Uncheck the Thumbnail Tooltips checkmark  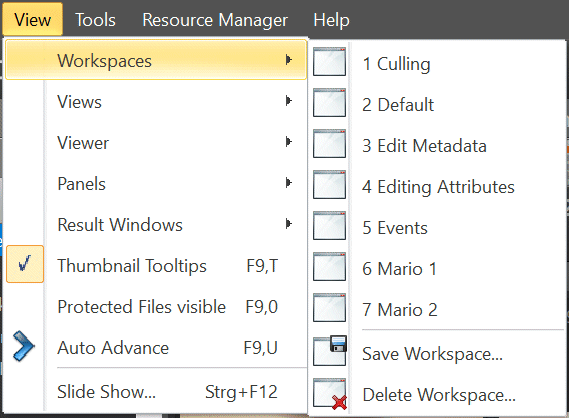[25, 264]
